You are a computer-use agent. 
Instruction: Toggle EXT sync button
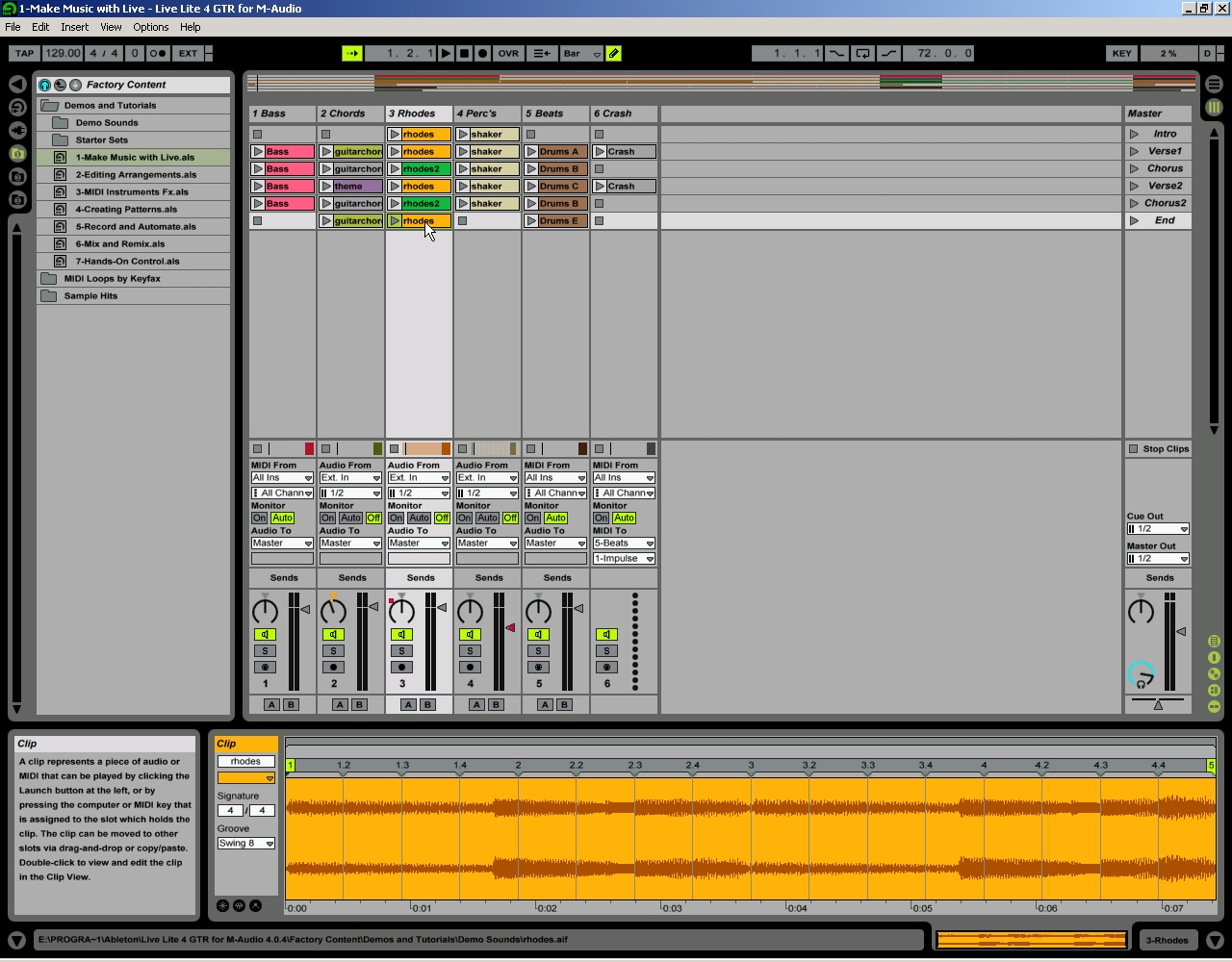coord(188,54)
